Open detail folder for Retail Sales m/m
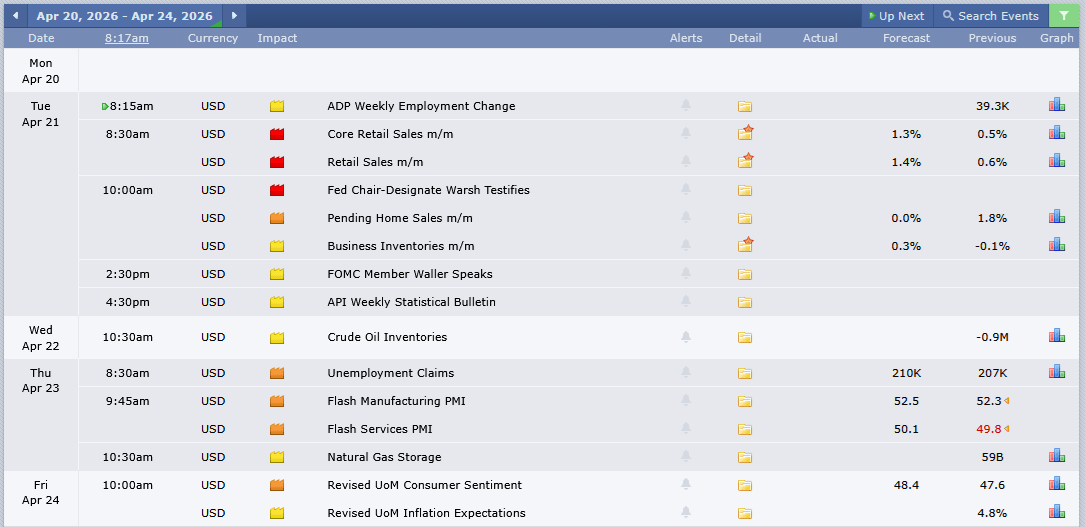This screenshot has width=1085, height=527. [745, 161]
